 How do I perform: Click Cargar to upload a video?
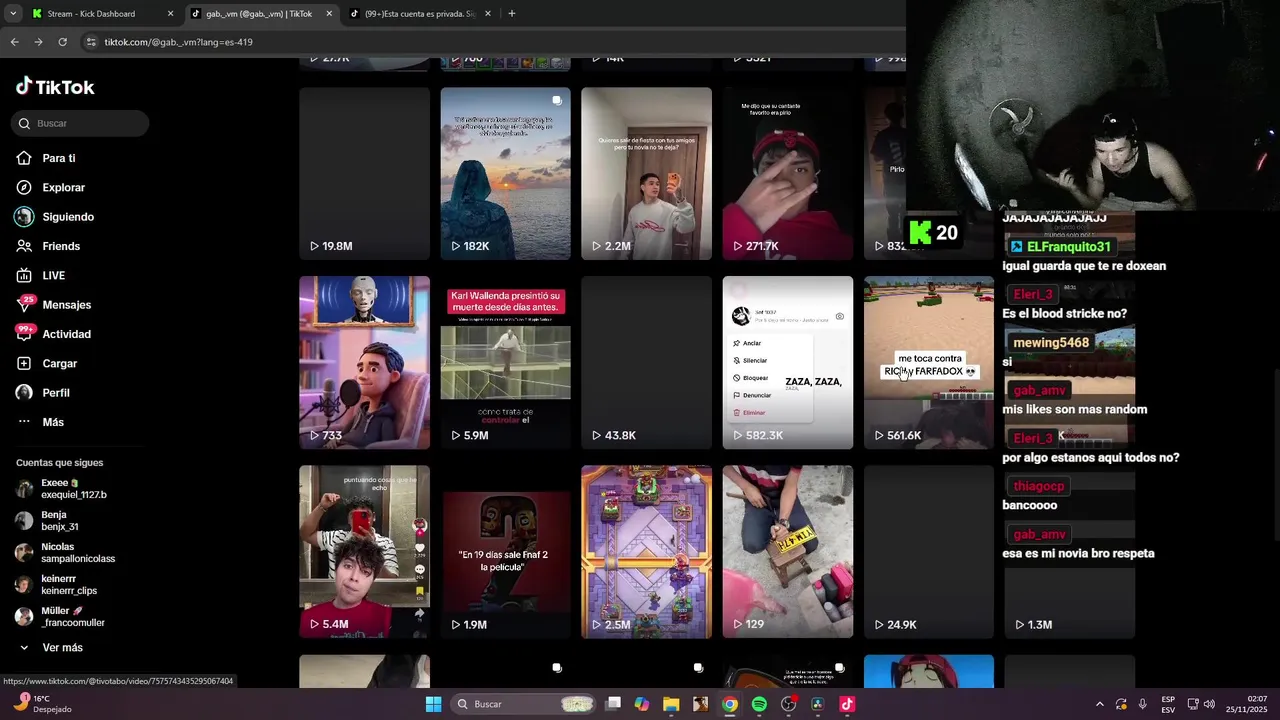tap(47, 363)
